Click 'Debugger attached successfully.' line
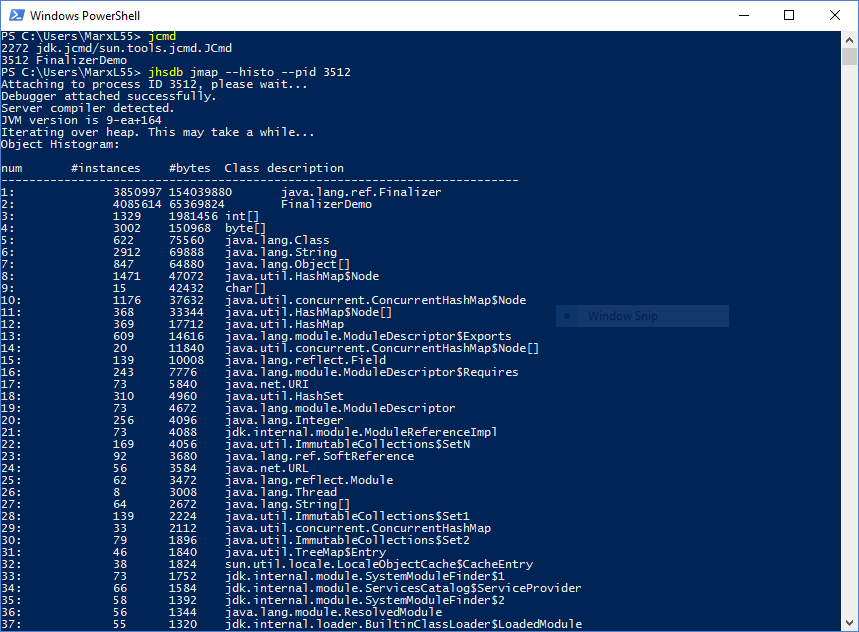The height and width of the screenshot is (632, 859). 108,96
